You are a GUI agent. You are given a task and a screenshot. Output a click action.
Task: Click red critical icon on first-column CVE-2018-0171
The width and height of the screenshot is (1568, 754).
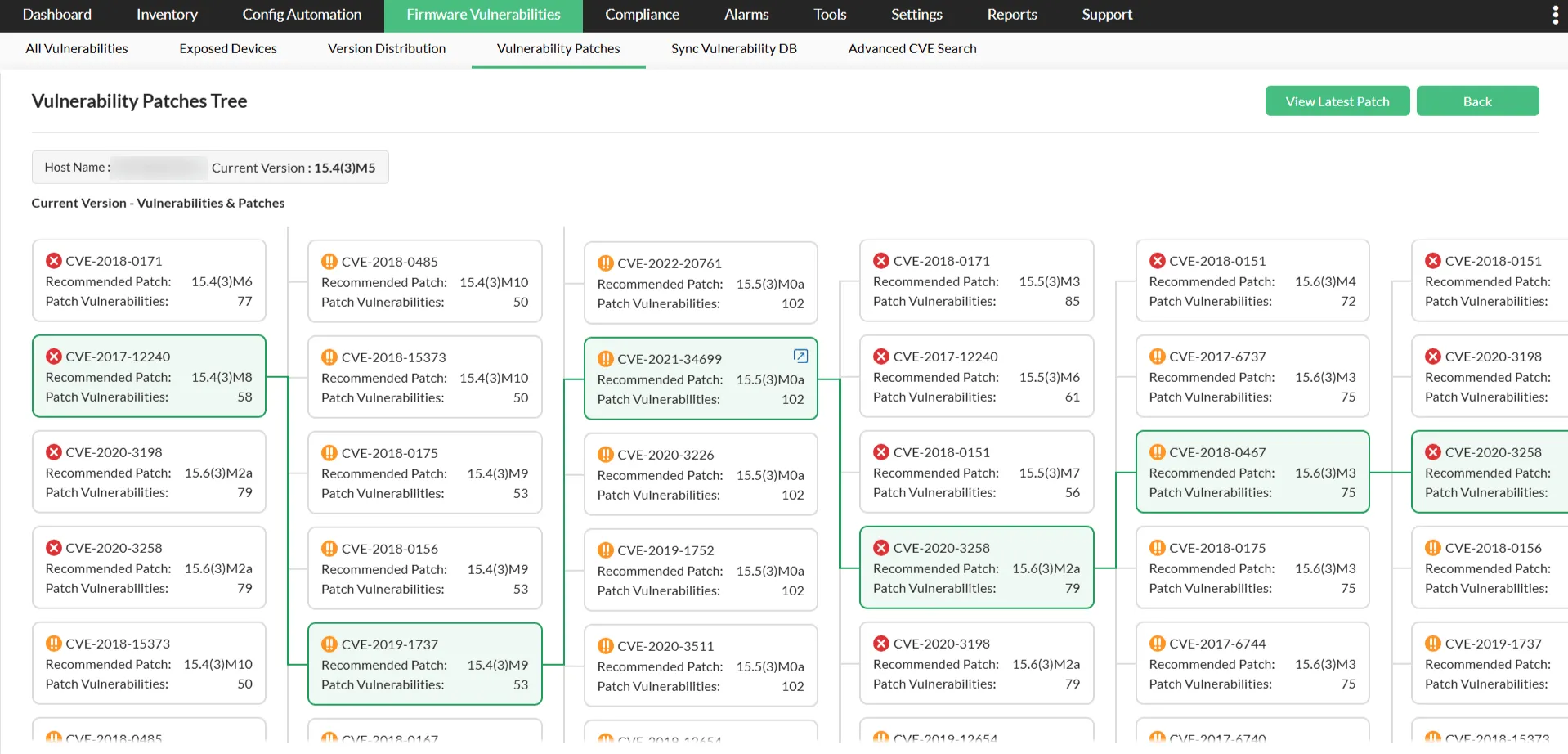click(x=54, y=261)
